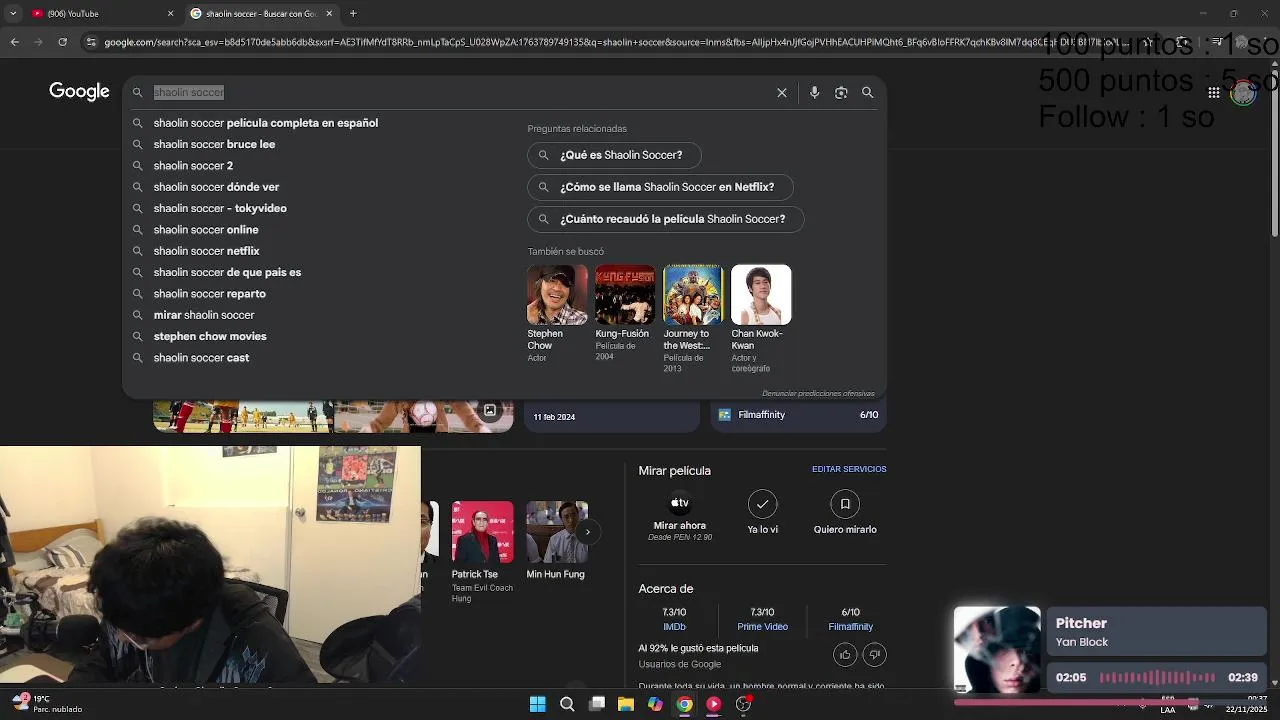Open the Google apps grid
The height and width of the screenshot is (720, 1280).
pos(1213,92)
